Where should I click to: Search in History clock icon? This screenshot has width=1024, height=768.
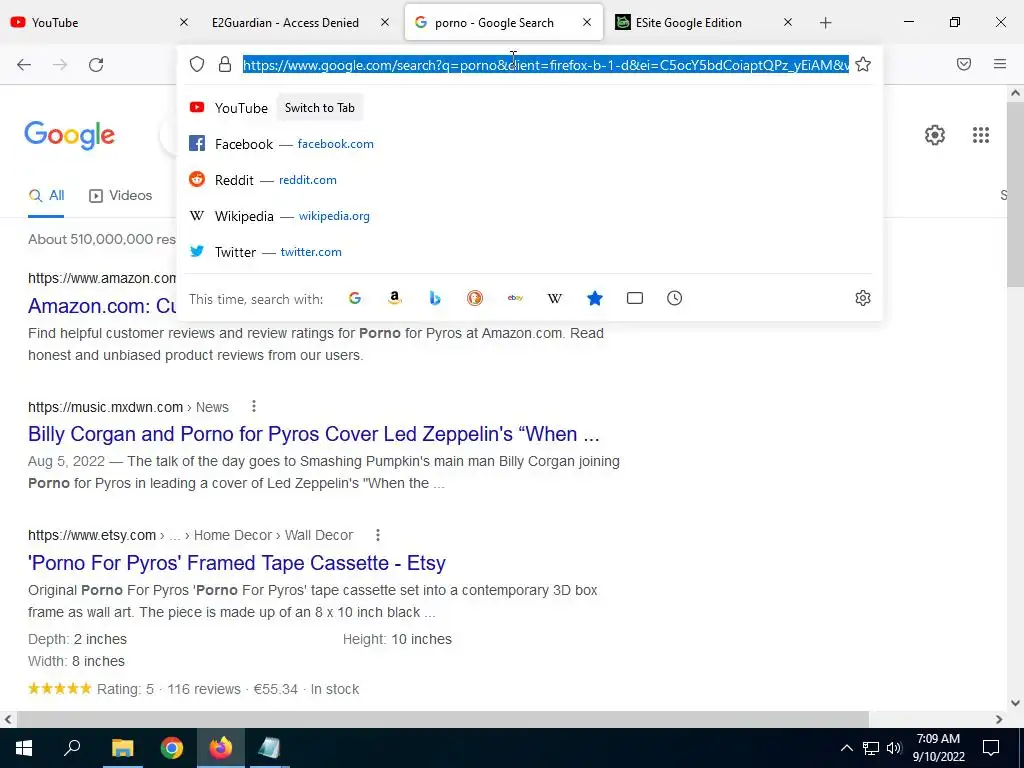click(x=675, y=298)
